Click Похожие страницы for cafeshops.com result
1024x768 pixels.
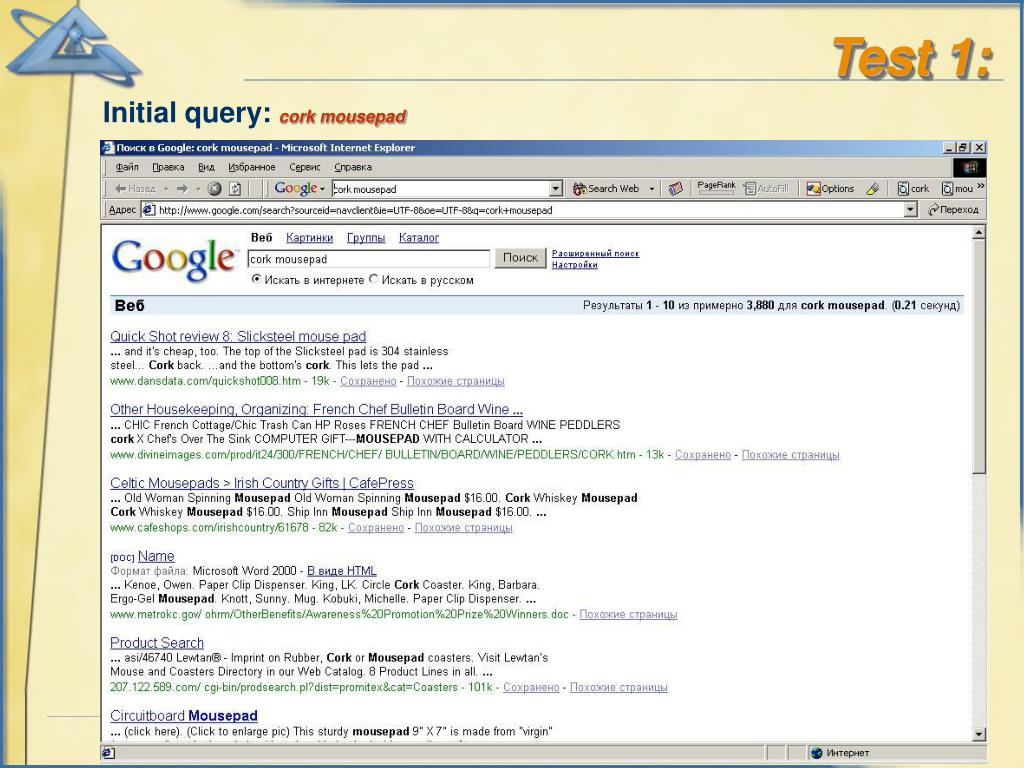[463, 528]
